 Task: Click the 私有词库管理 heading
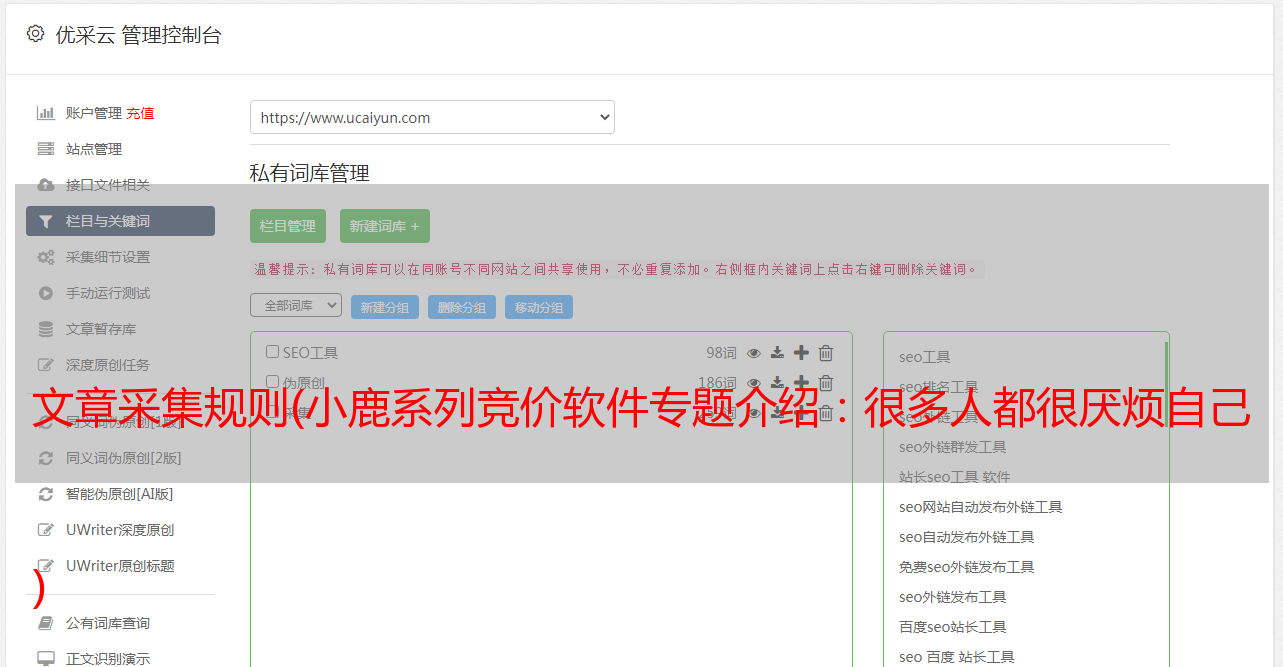pyautogui.click(x=310, y=173)
